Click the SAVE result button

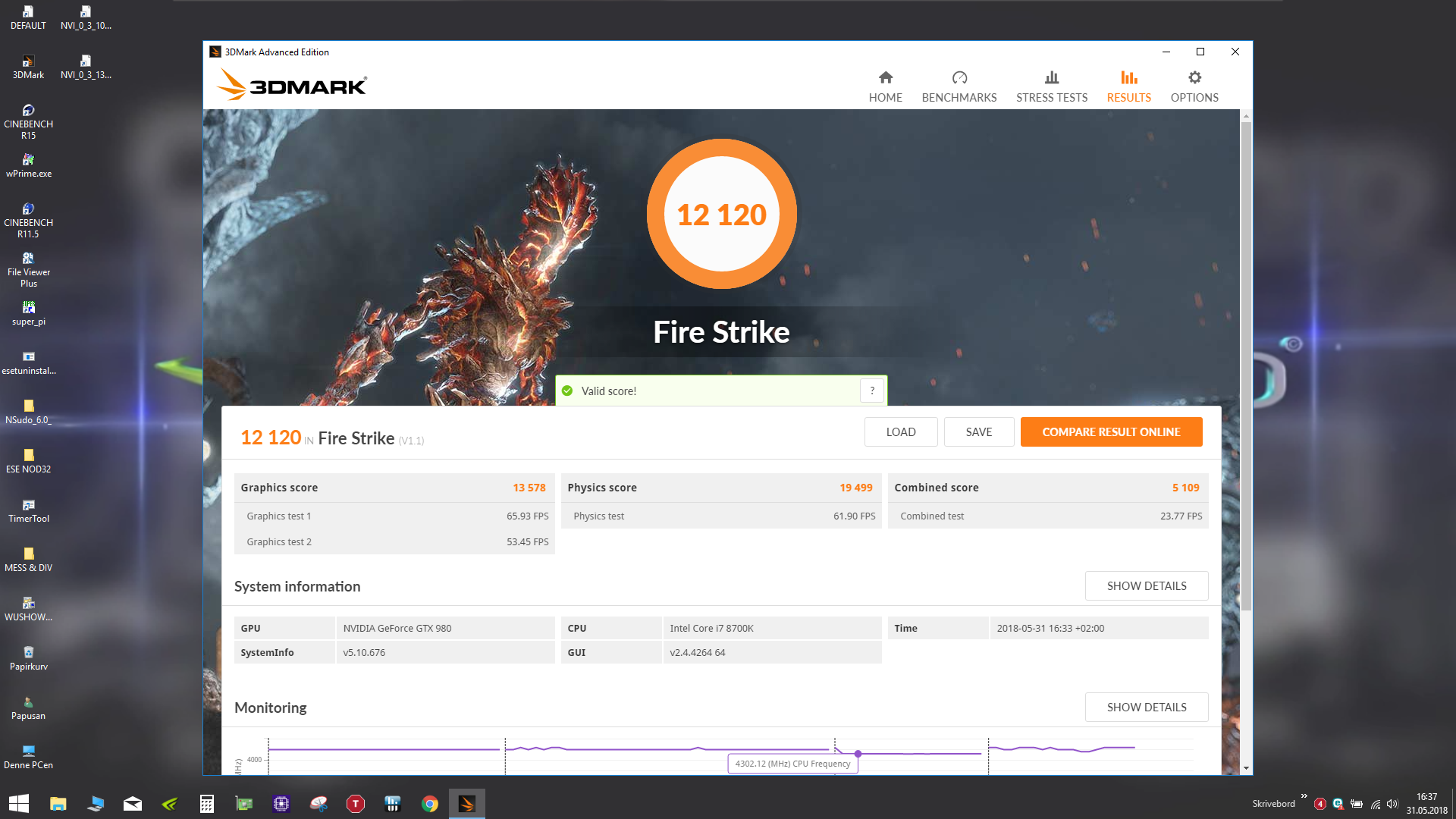point(978,431)
